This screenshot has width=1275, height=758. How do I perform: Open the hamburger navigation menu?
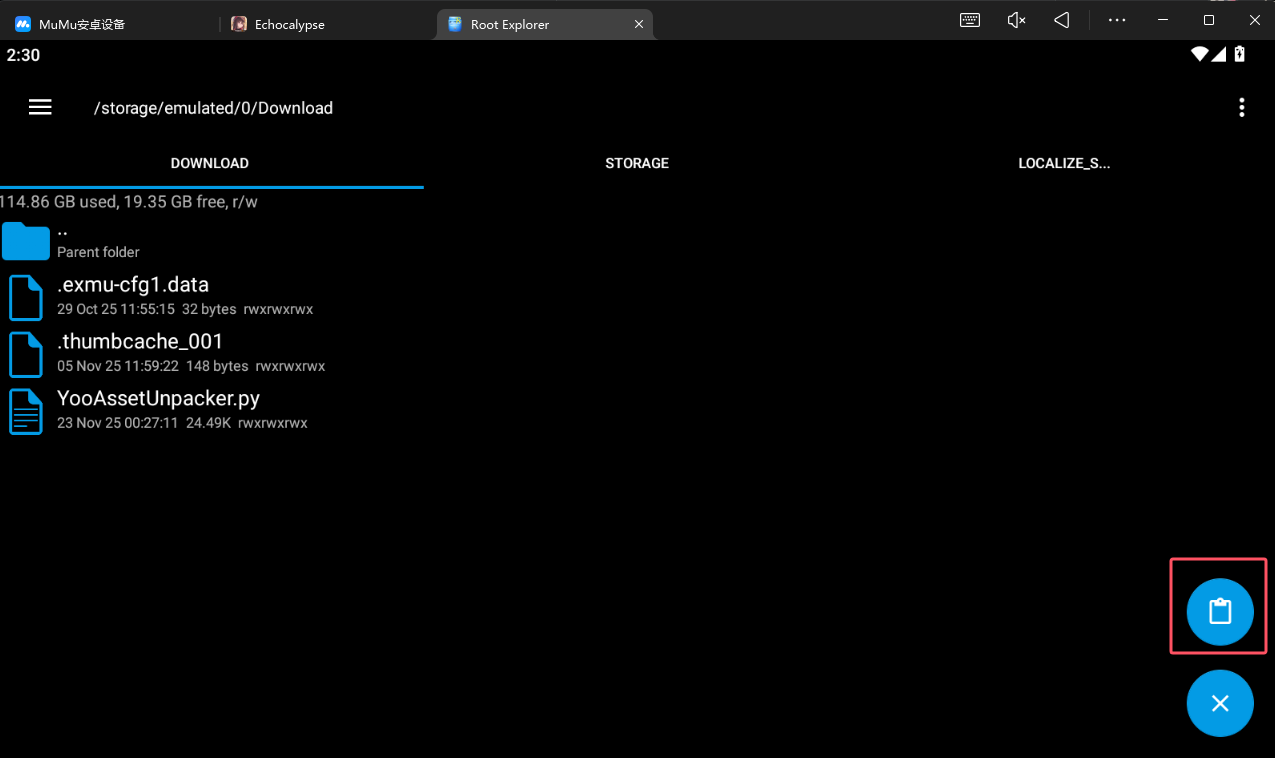(40, 107)
